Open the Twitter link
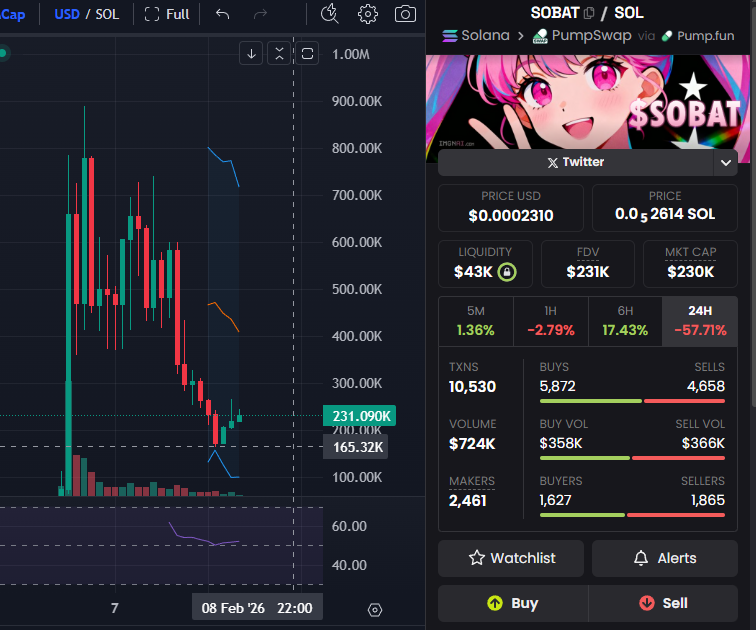 tap(576, 162)
